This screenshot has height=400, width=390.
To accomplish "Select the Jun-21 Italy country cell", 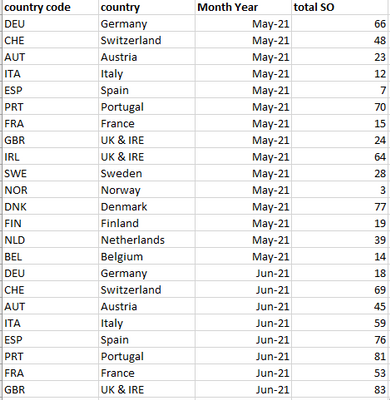I will click(x=147, y=323).
